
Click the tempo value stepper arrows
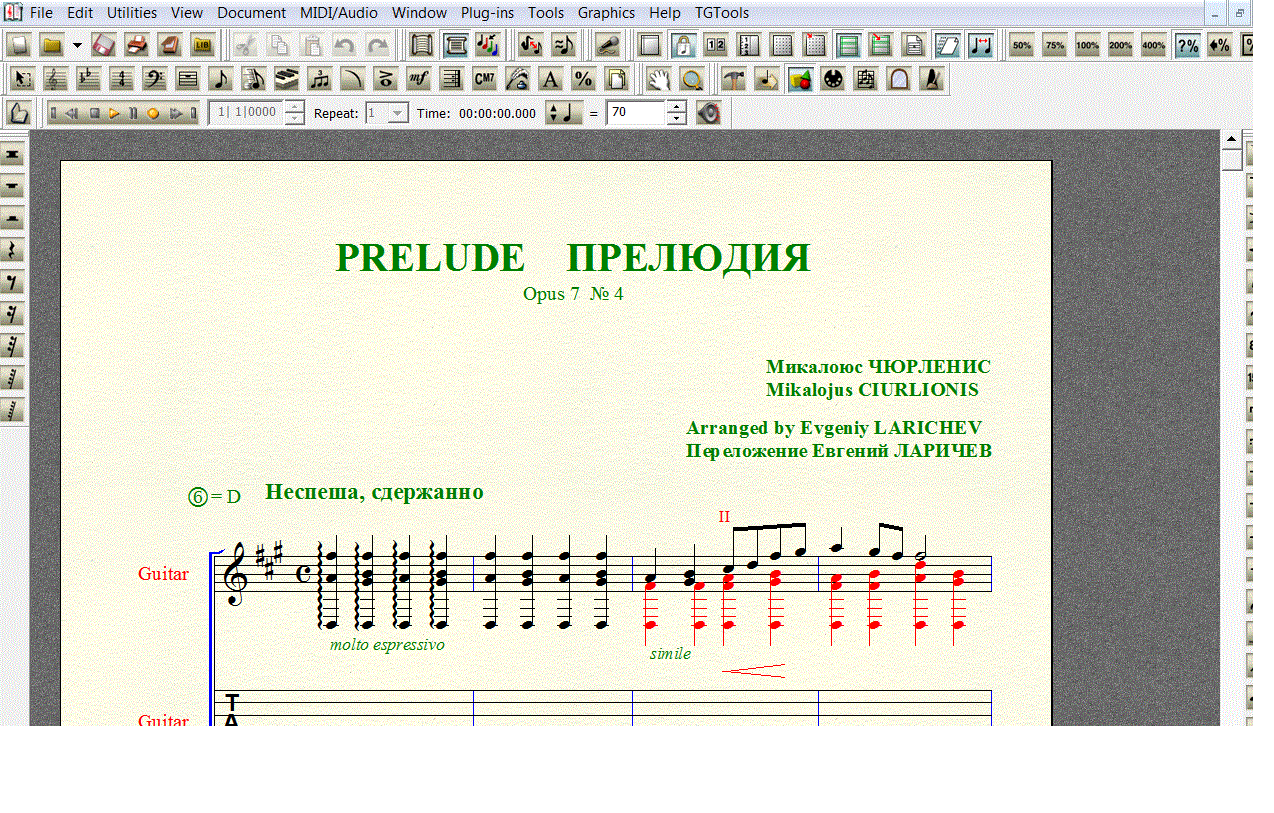coord(677,113)
